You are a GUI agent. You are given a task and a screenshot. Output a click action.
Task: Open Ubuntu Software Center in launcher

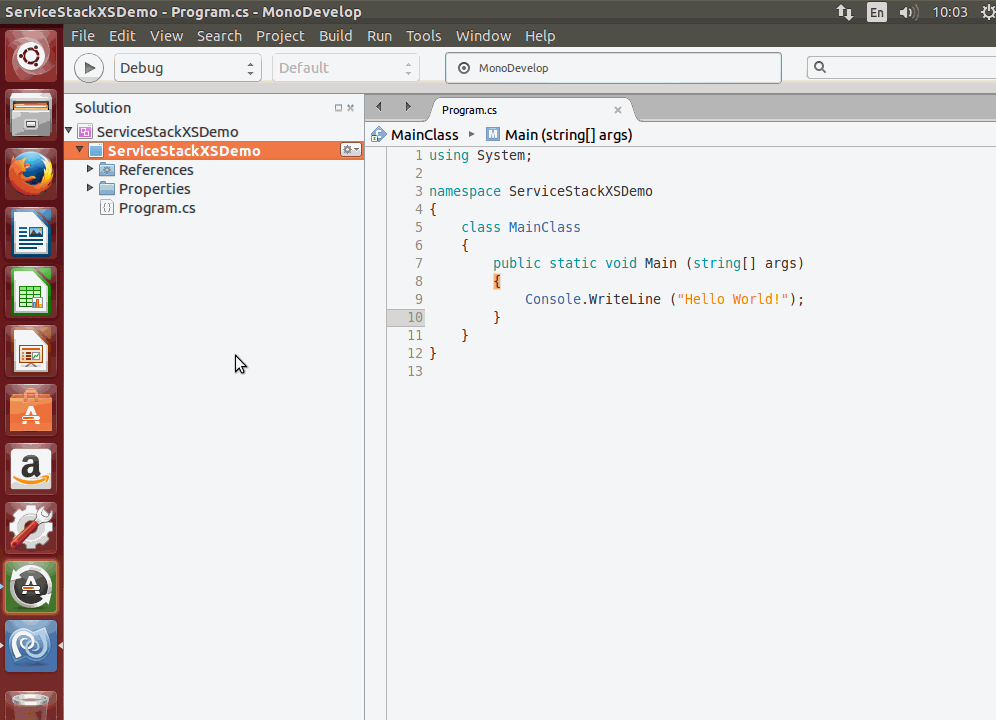click(x=31, y=410)
